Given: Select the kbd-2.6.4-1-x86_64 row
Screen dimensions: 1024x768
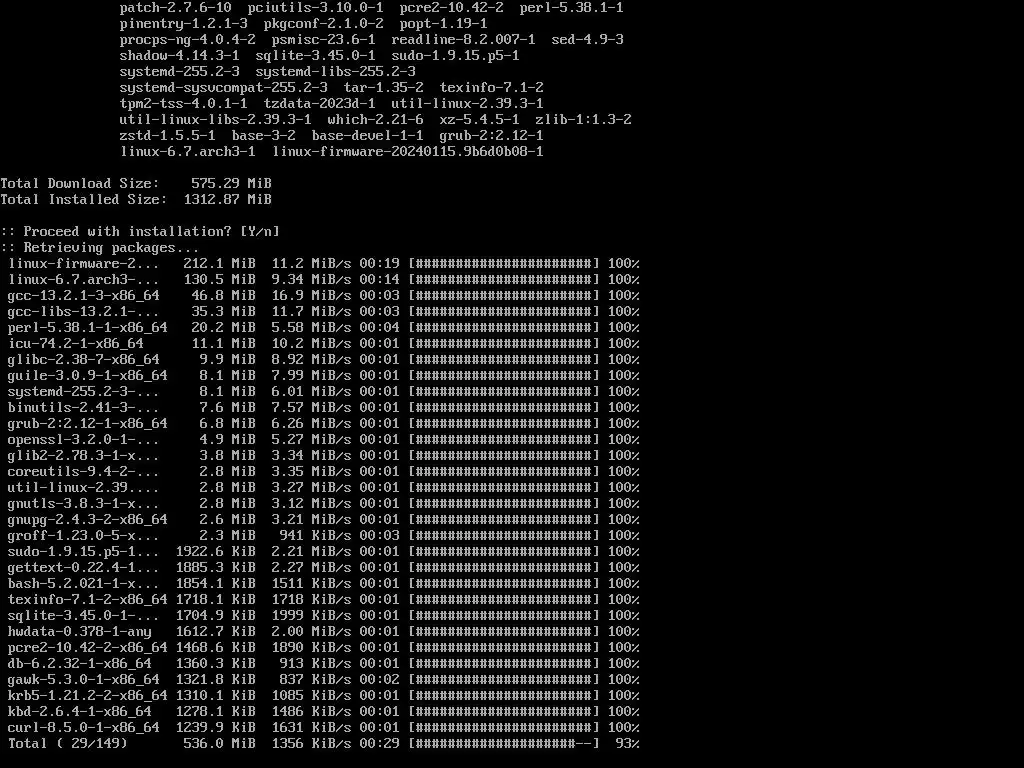Looking at the screenshot, I should pos(323,711).
